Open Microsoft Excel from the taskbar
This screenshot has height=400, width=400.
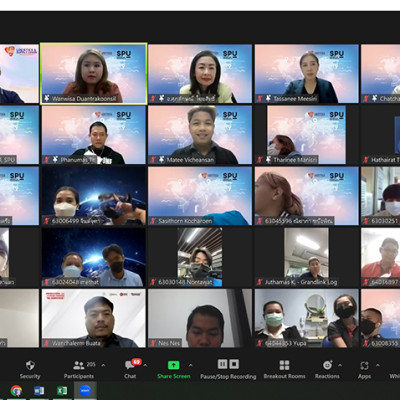point(62,391)
